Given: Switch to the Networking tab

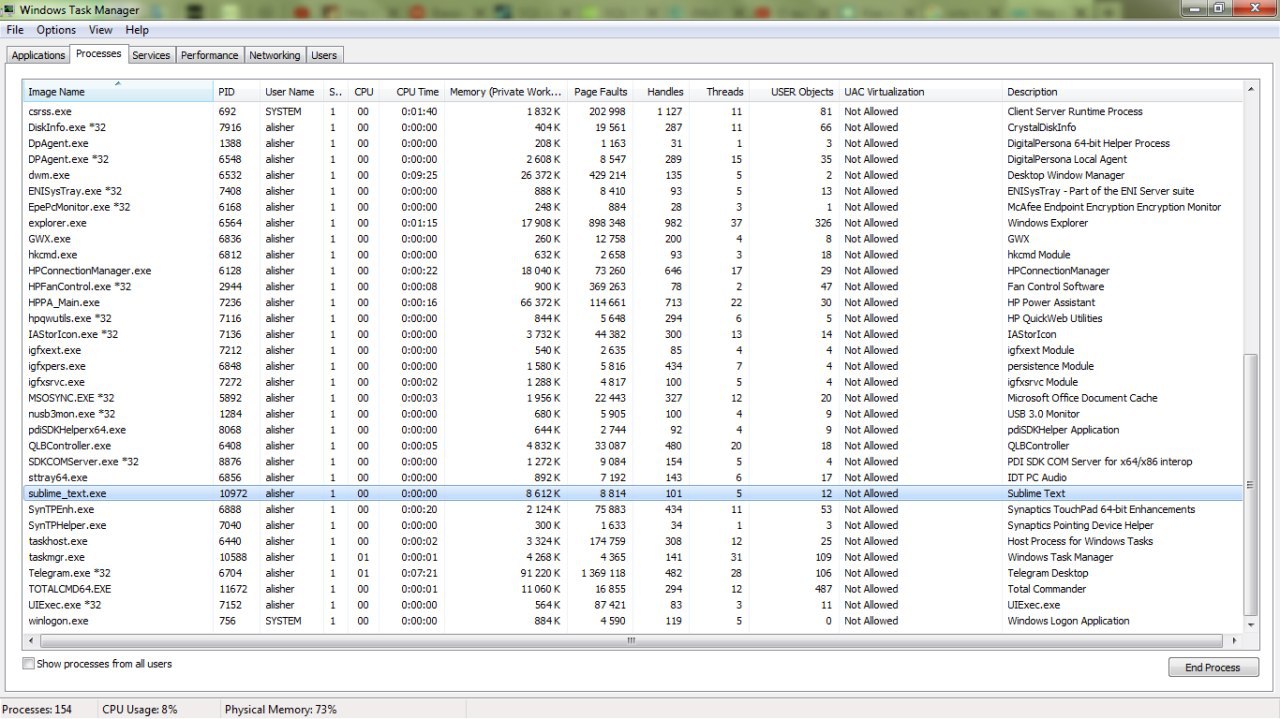Looking at the screenshot, I should coord(274,55).
